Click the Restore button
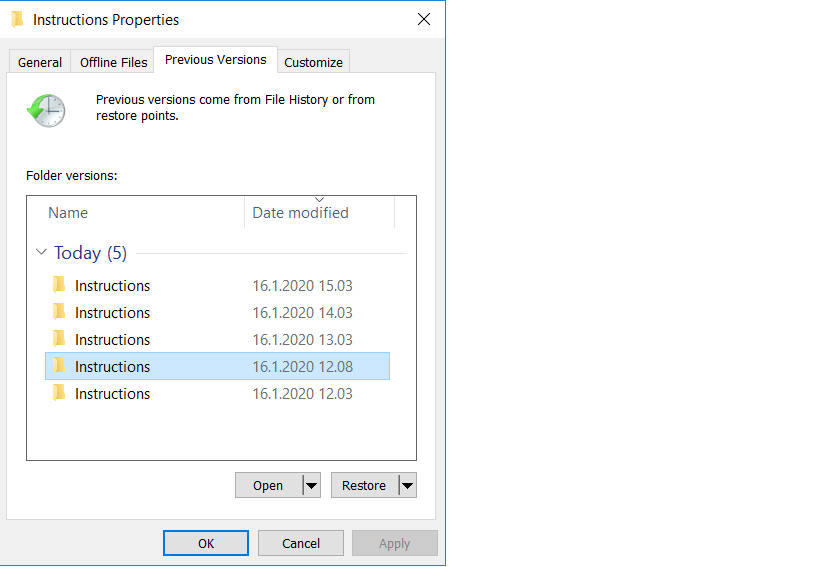Screen dimensions: 831x567 pyautogui.click(x=363, y=486)
